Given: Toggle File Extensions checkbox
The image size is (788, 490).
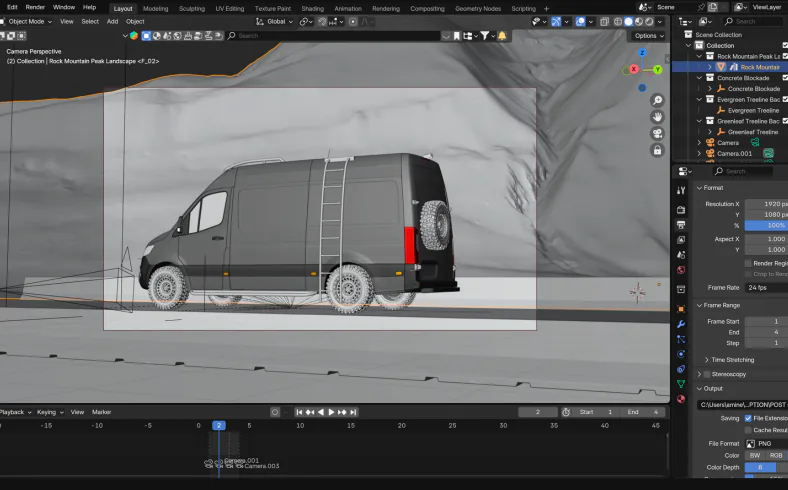Looking at the screenshot, I should [748, 418].
